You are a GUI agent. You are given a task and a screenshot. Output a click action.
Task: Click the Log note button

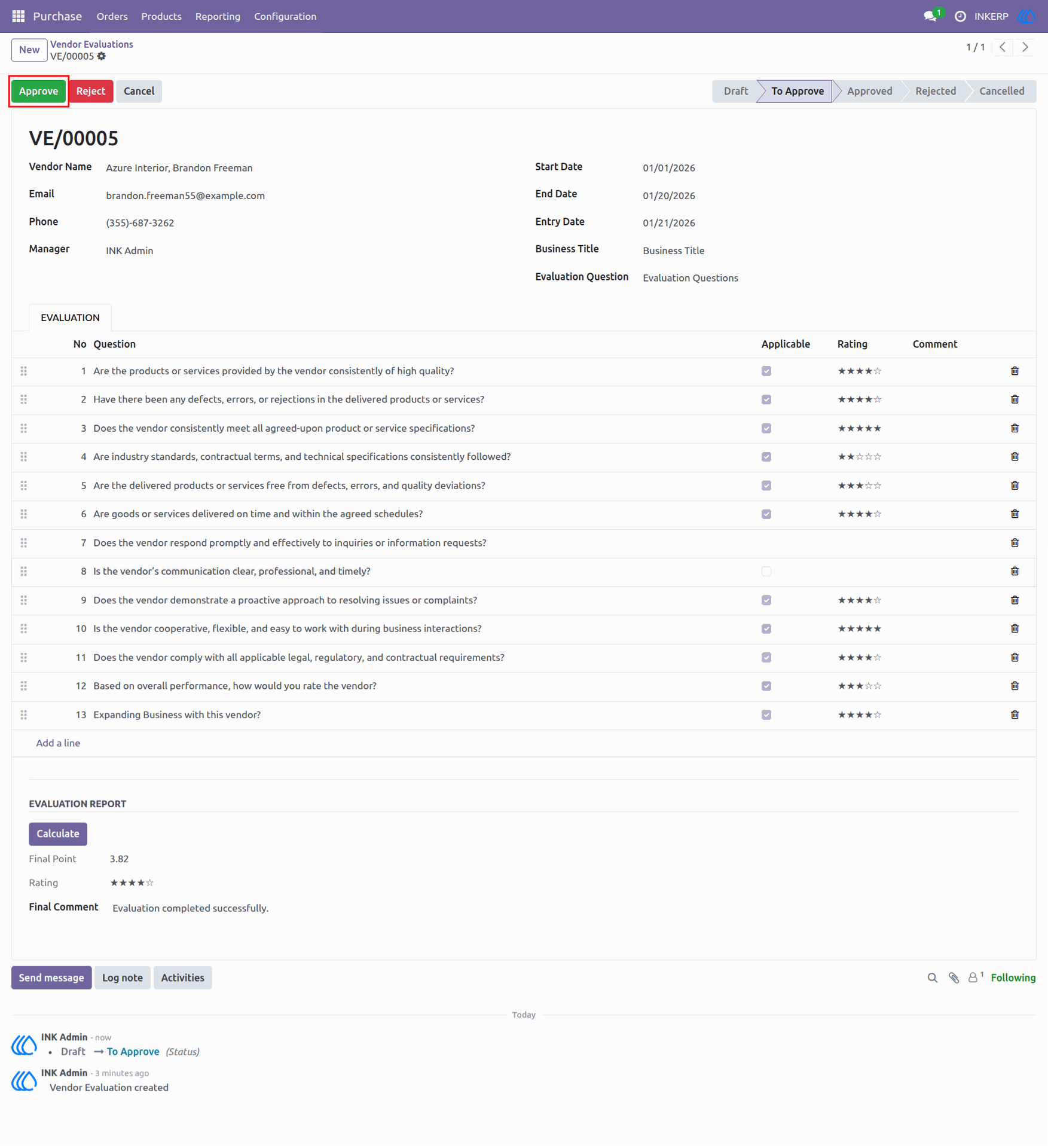123,978
